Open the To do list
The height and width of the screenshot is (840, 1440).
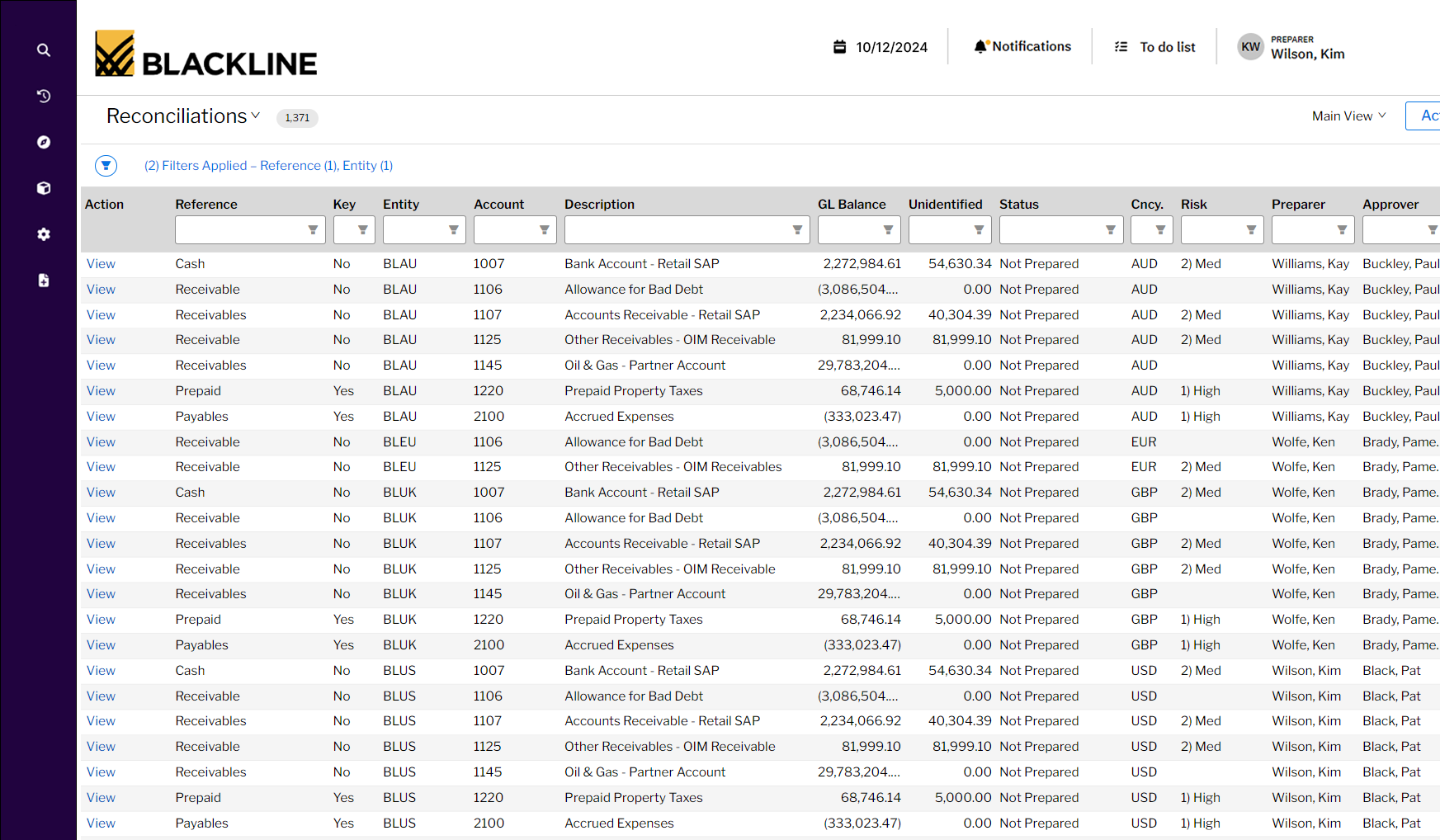(1154, 47)
